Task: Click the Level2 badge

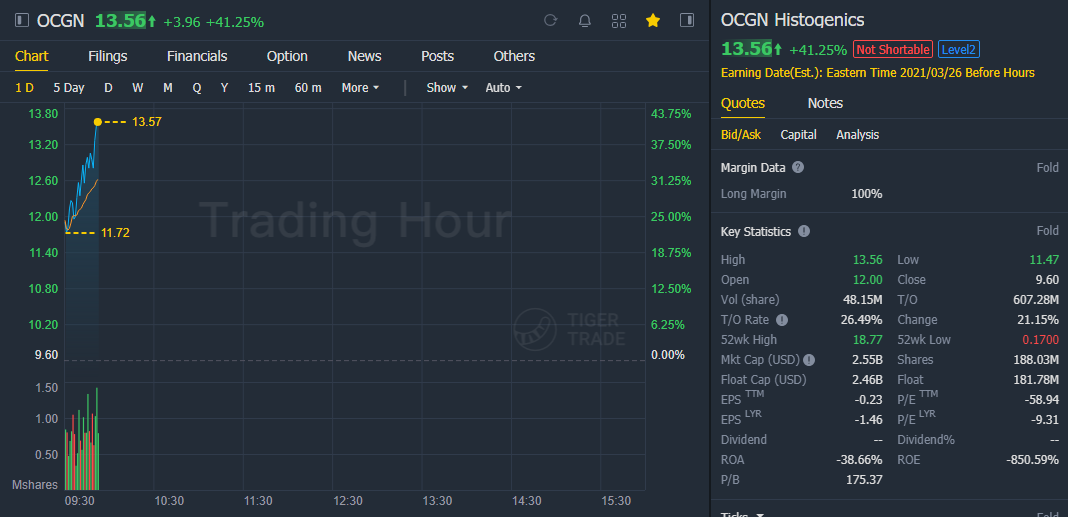Action: click(959, 49)
